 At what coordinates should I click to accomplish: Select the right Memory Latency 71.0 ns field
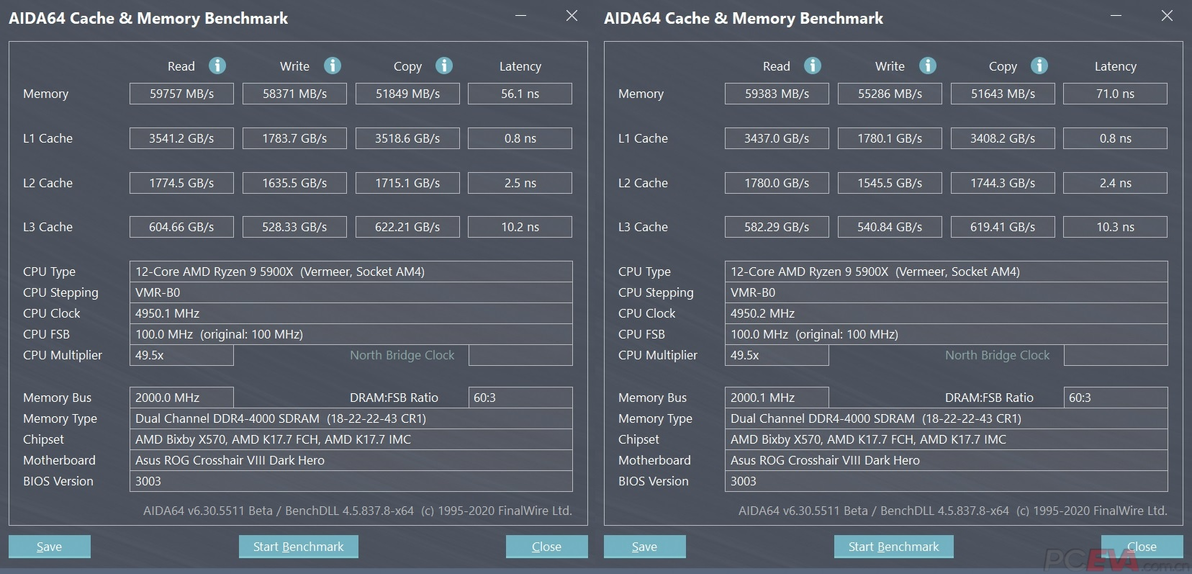click(x=1115, y=94)
